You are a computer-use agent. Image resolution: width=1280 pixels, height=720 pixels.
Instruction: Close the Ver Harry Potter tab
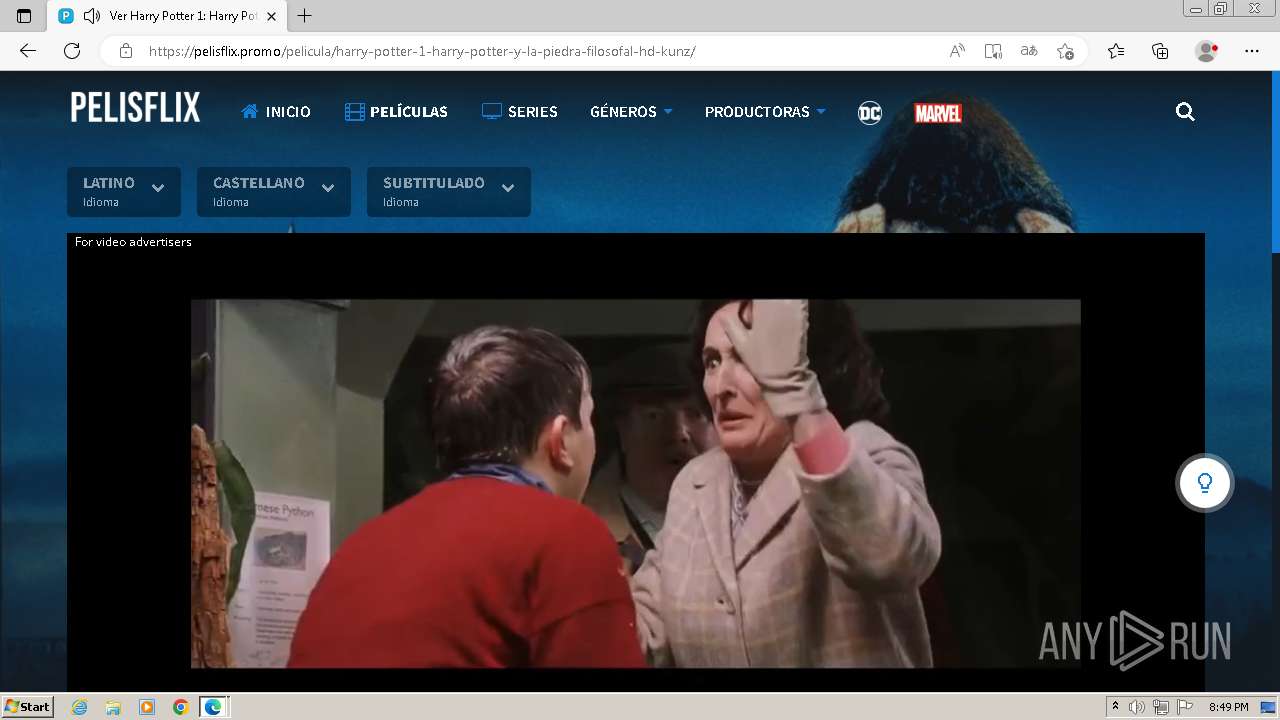click(271, 16)
